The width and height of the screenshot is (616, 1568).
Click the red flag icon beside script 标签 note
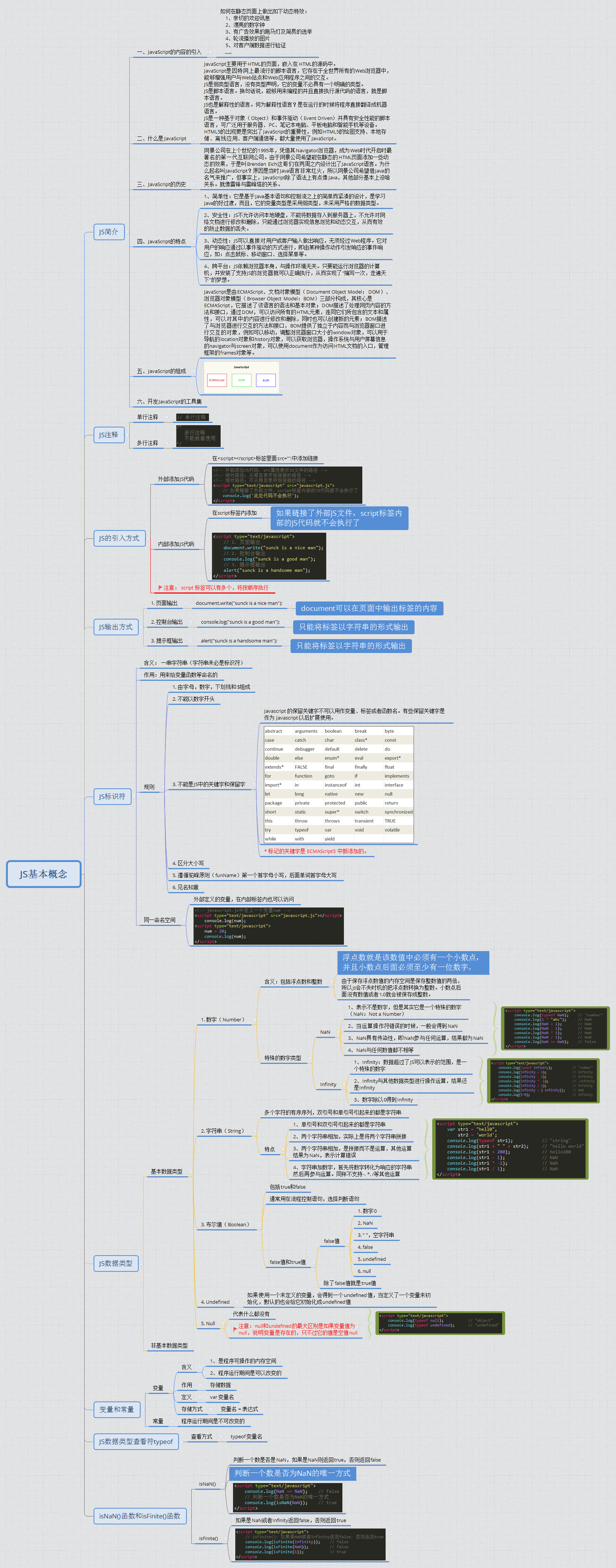point(160,588)
